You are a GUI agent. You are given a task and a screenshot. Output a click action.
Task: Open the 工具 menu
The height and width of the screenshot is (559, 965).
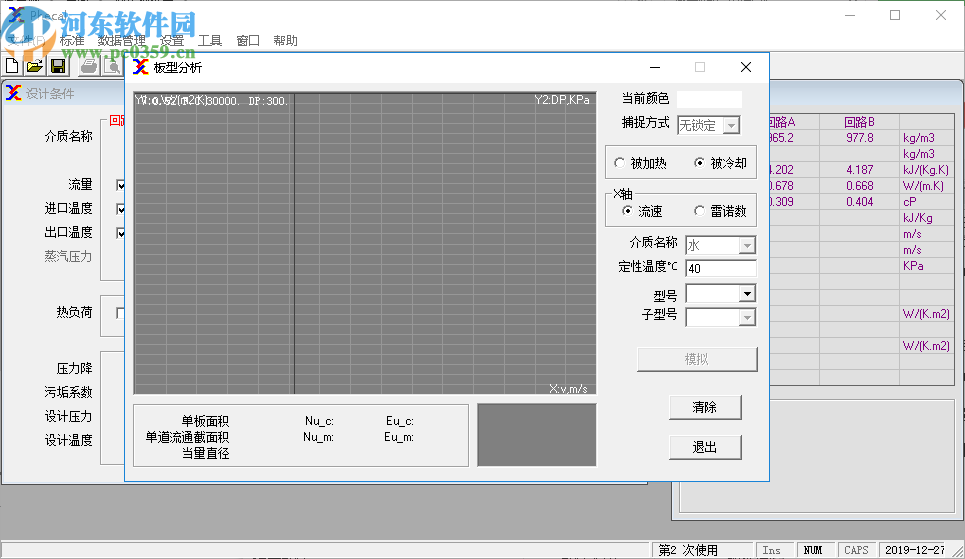(210, 41)
